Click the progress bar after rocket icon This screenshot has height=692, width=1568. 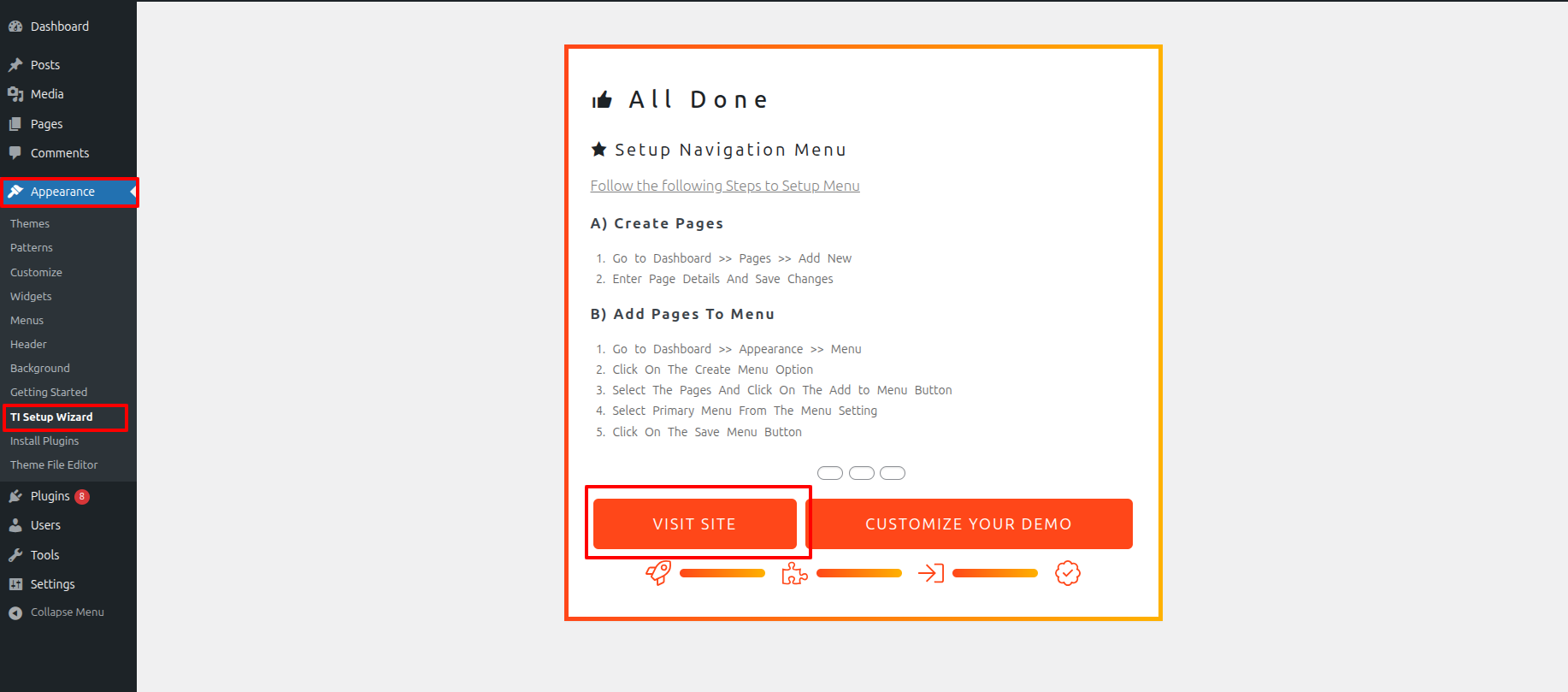[x=722, y=573]
